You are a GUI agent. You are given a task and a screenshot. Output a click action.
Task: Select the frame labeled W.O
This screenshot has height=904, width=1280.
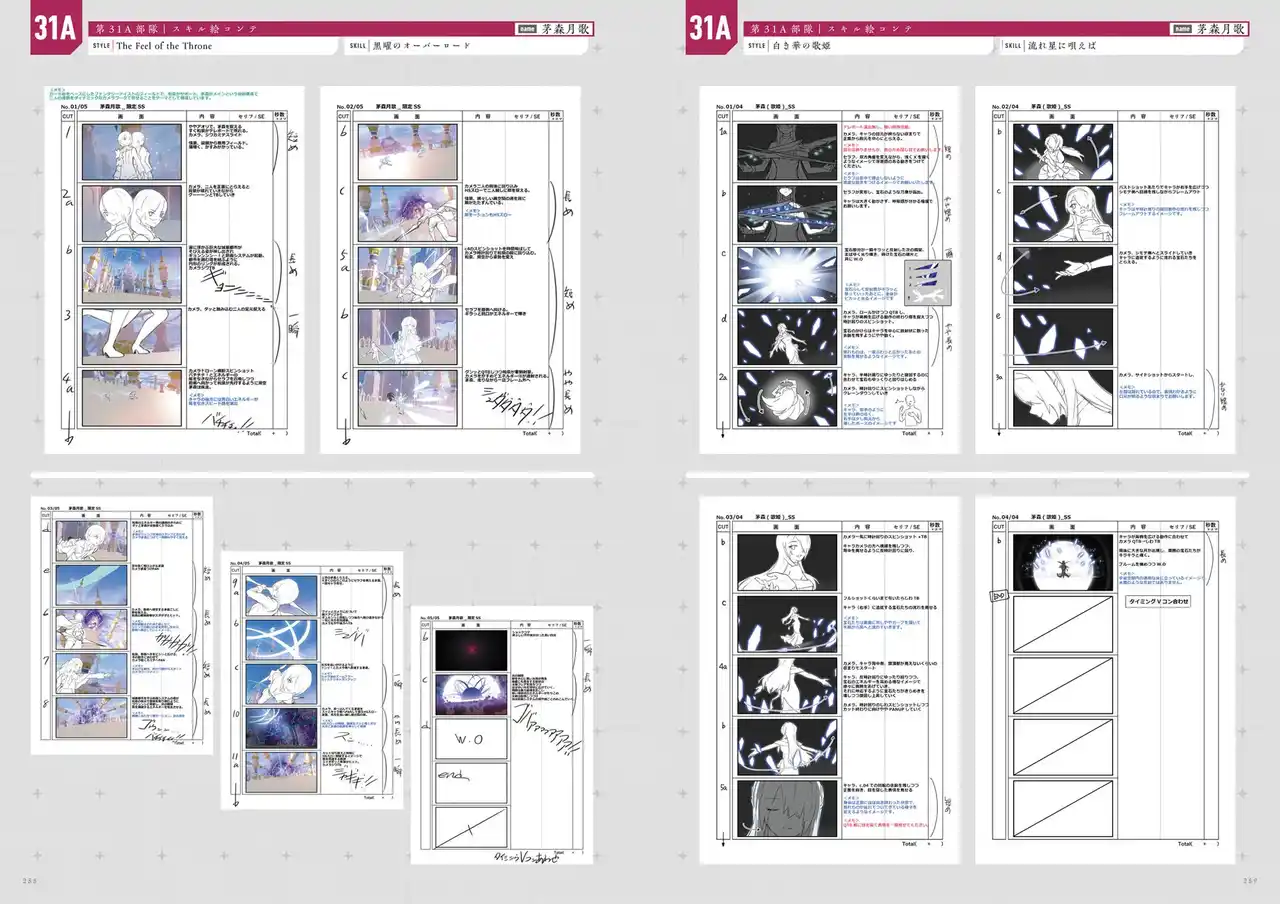coord(471,740)
